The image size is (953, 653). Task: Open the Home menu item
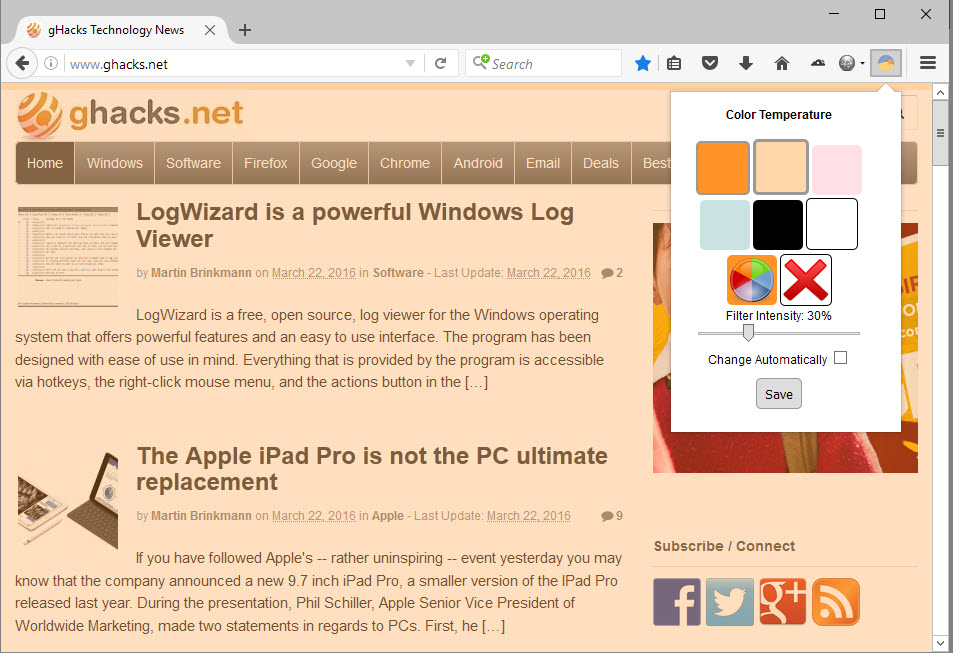click(45, 163)
